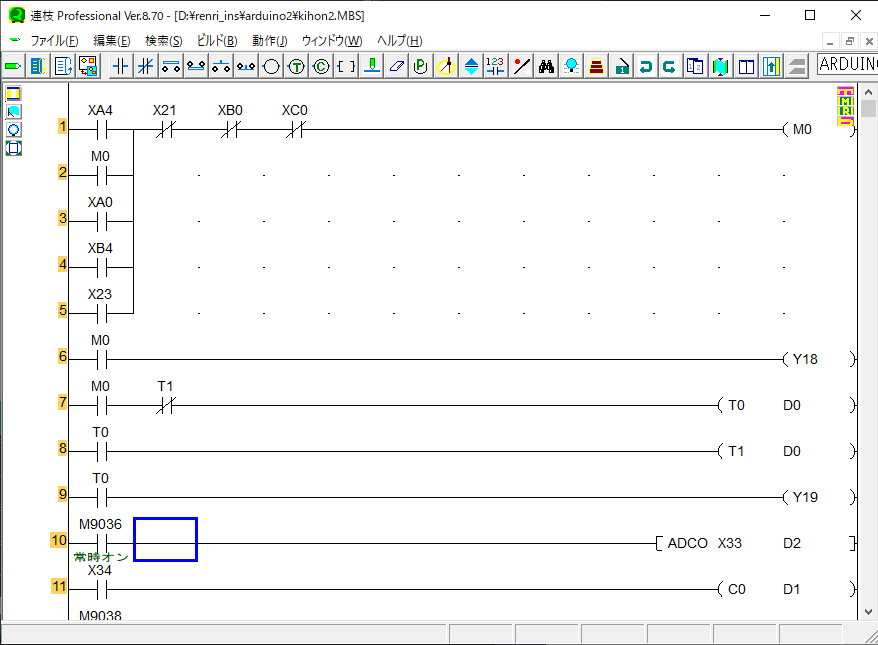Insert a timer coil with T icon
878x645 pixels.
pyautogui.click(x=296, y=66)
